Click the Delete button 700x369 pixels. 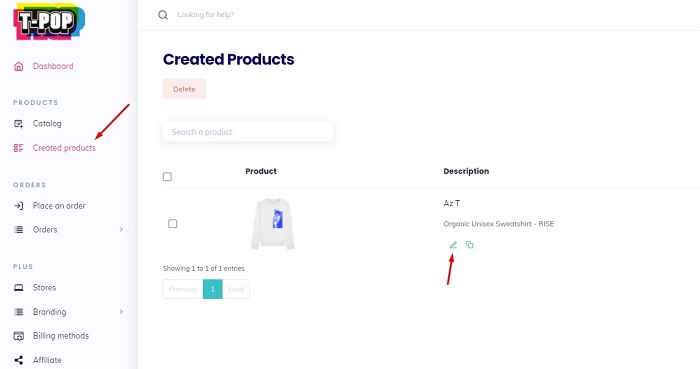click(184, 89)
